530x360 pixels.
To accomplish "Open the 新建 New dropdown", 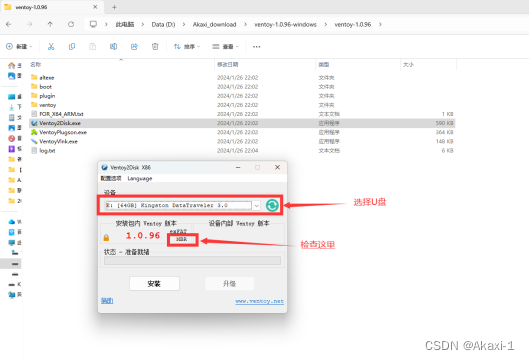I will pyautogui.click(x=19, y=47).
